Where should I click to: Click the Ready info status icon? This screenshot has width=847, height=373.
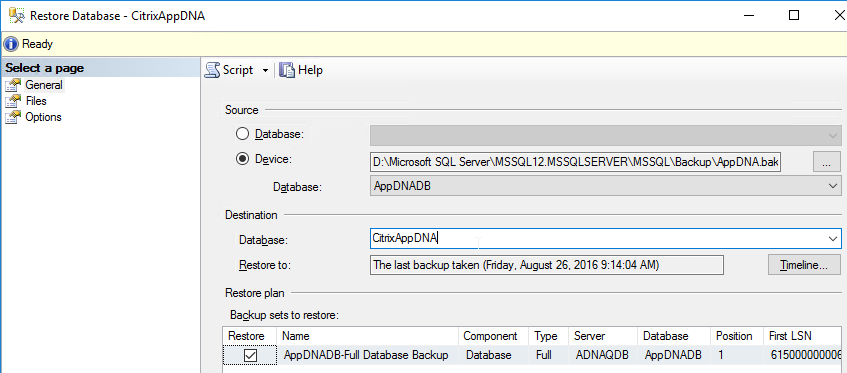(x=11, y=44)
